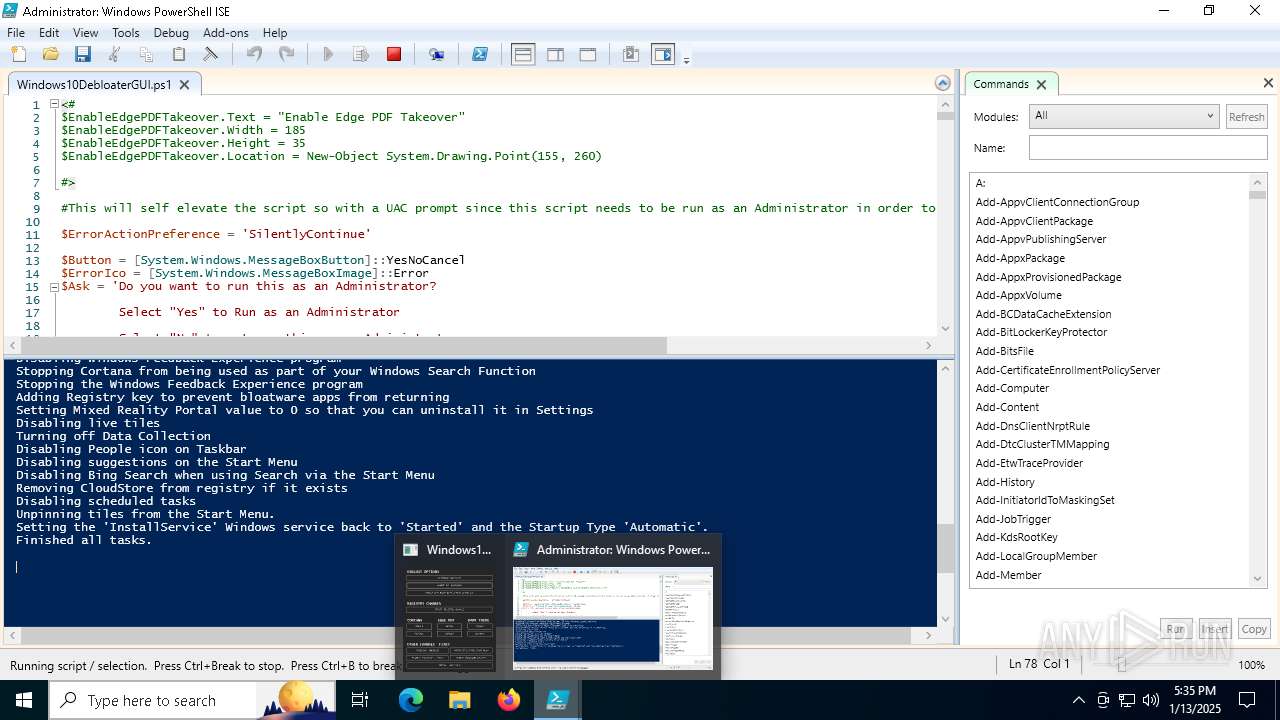Click the commands list scroll-up arrow
The height and width of the screenshot is (720, 1280).
1258,182
